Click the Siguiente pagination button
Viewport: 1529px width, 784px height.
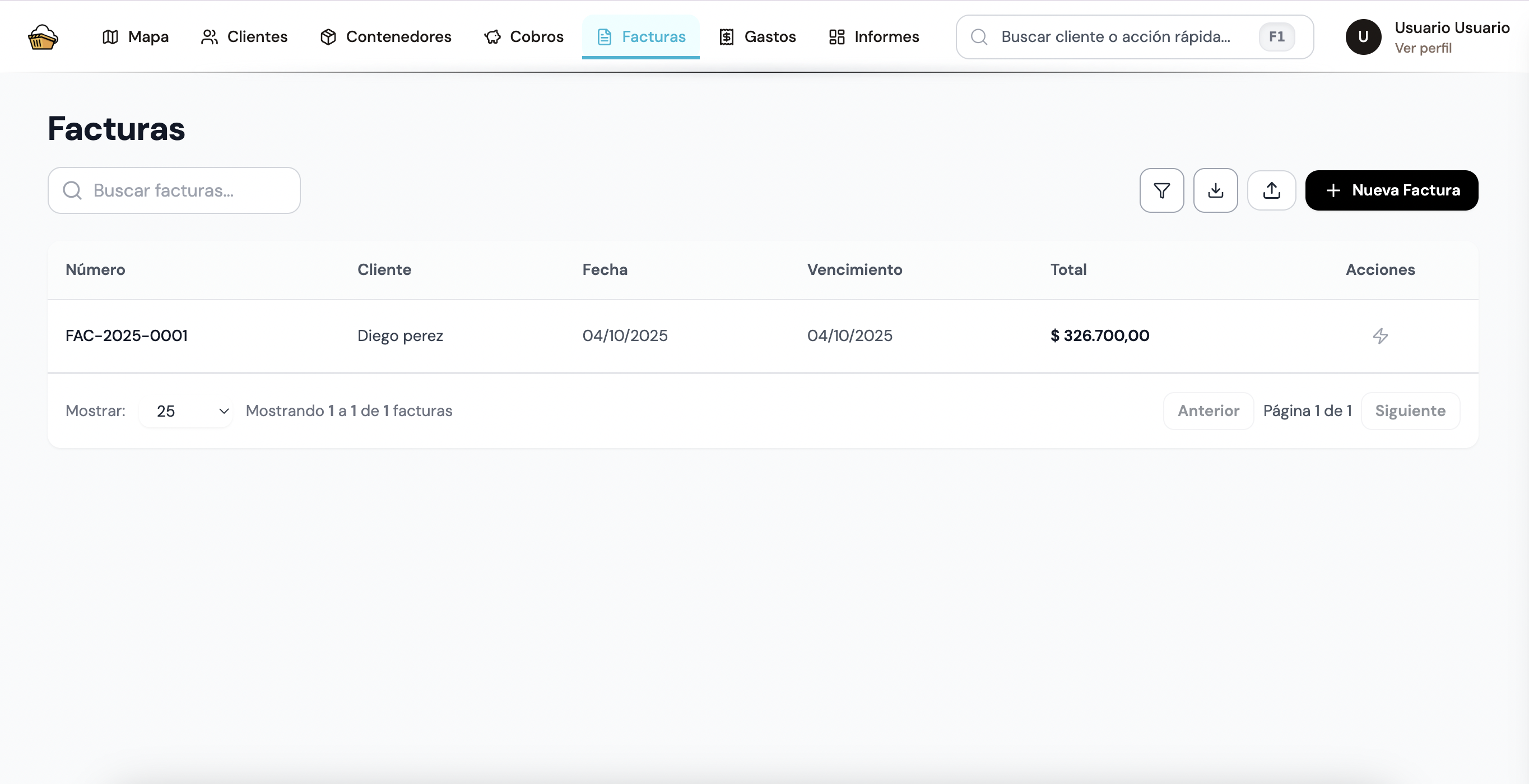pyautogui.click(x=1410, y=411)
